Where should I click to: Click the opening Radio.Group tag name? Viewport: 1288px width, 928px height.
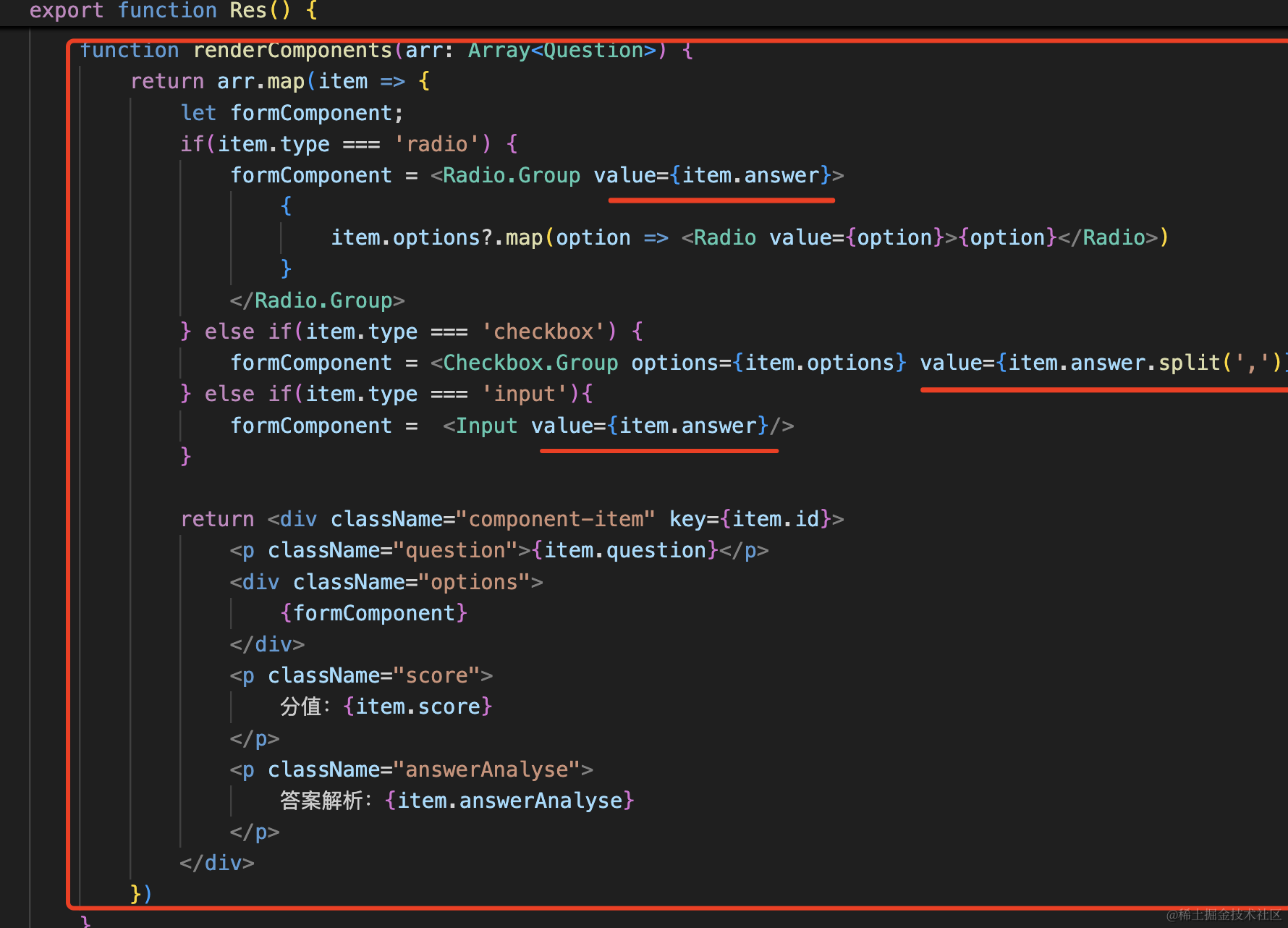(x=511, y=175)
